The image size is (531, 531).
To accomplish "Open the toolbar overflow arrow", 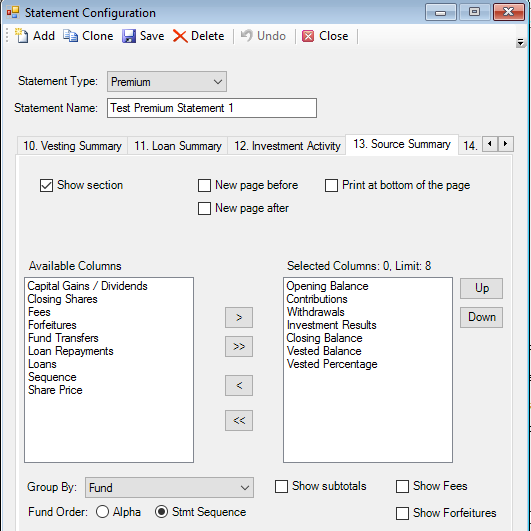I will (x=520, y=43).
